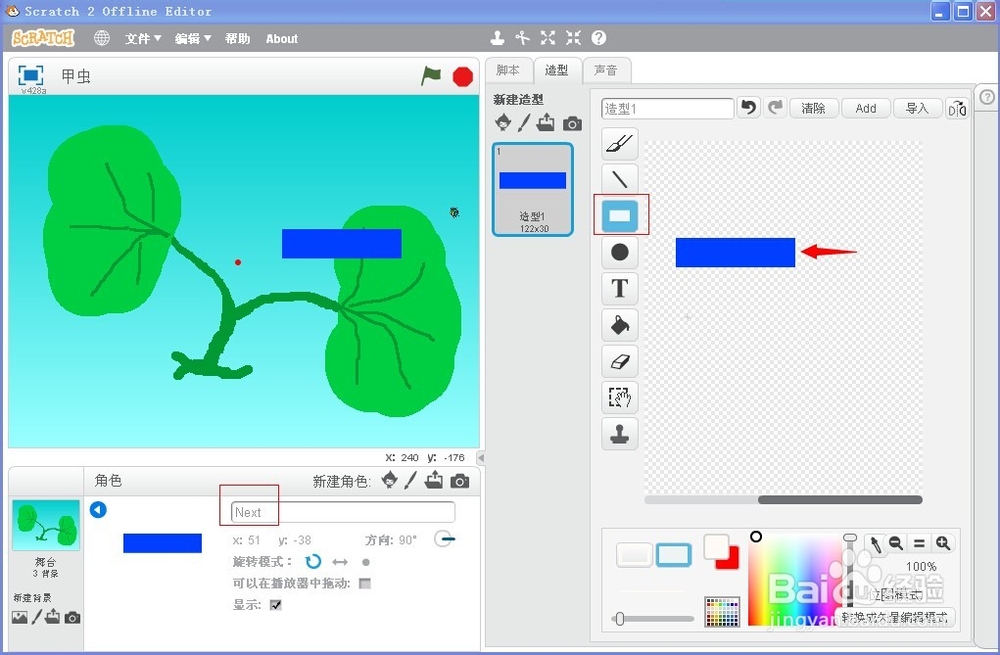This screenshot has height=655, width=1000.
Task: Open the 帮助 menu item
Action: pyautogui.click(x=237, y=39)
